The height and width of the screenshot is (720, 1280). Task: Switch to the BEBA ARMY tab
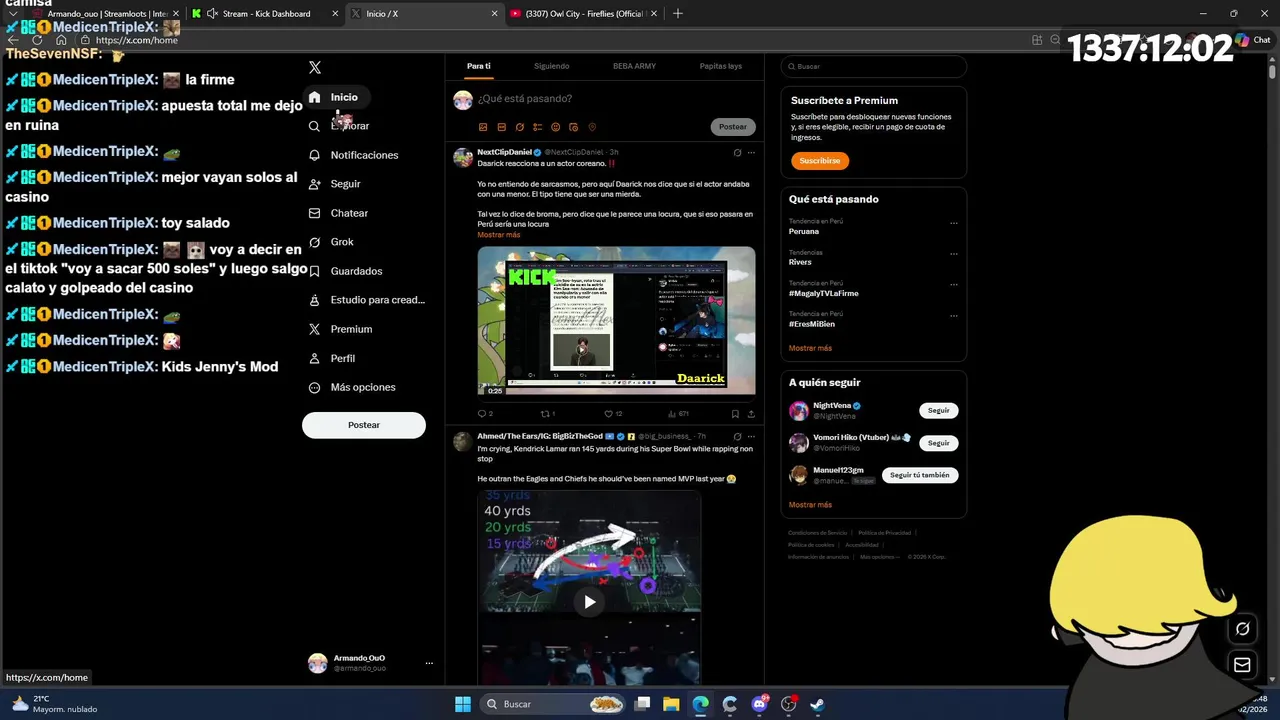[634, 66]
